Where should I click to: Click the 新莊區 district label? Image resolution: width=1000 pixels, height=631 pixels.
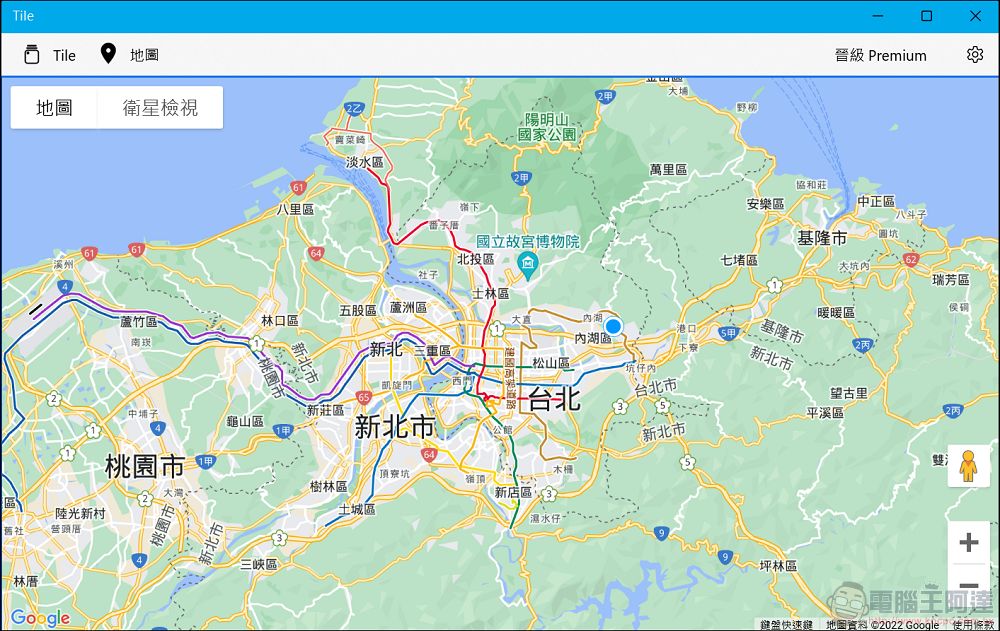(325, 410)
